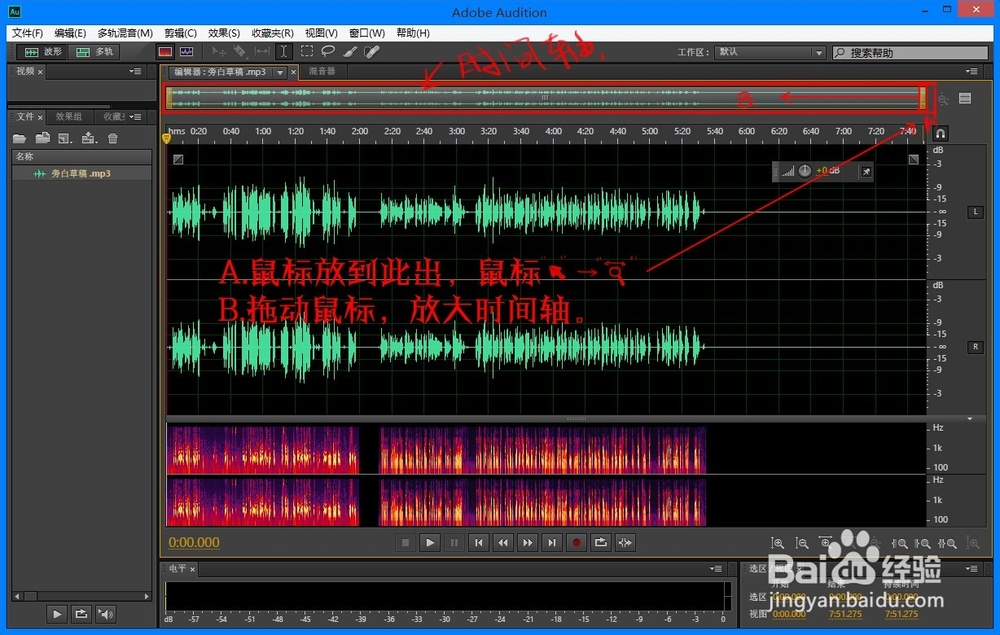Select the Spot Healing Brush tool
Image resolution: width=1000 pixels, height=635 pixels.
pyautogui.click(x=372, y=52)
